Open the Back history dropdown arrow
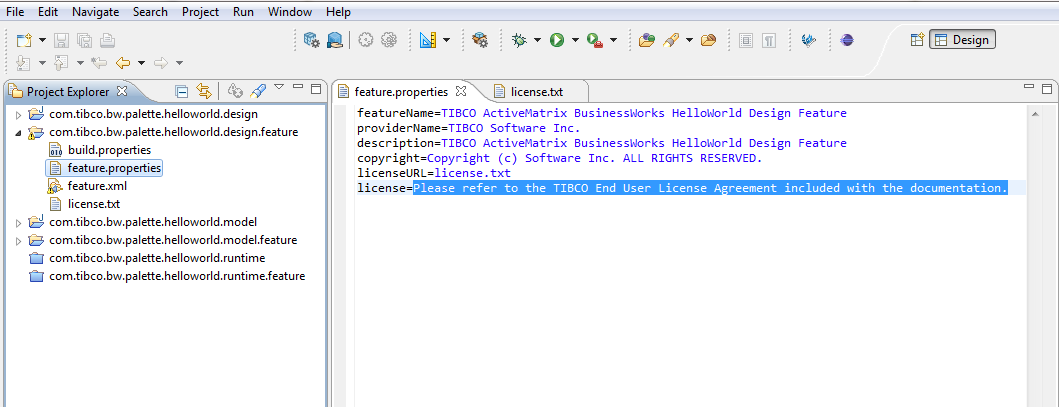The width and height of the screenshot is (1059, 407). [x=141, y=63]
